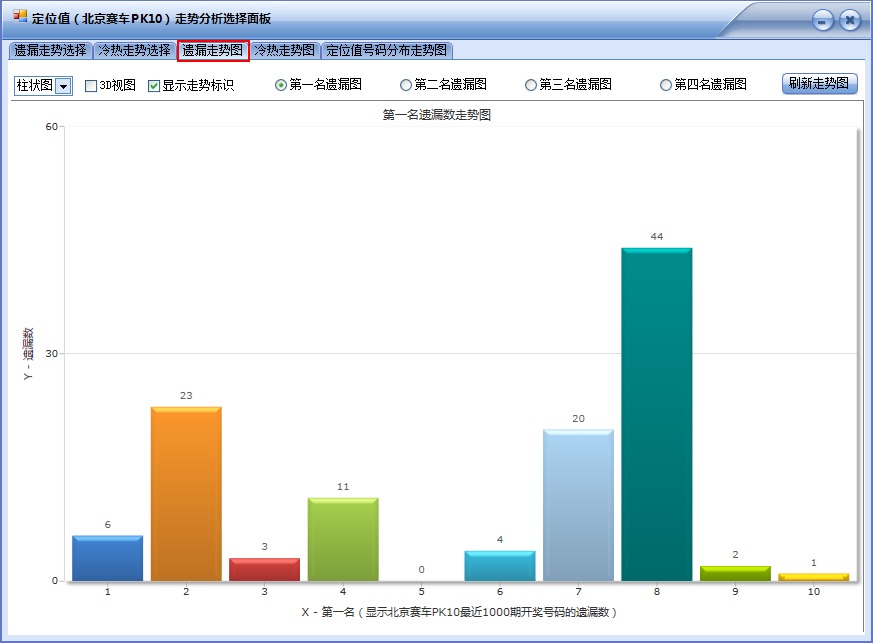
Task: Click the green bar for number 4
Action: pos(343,539)
